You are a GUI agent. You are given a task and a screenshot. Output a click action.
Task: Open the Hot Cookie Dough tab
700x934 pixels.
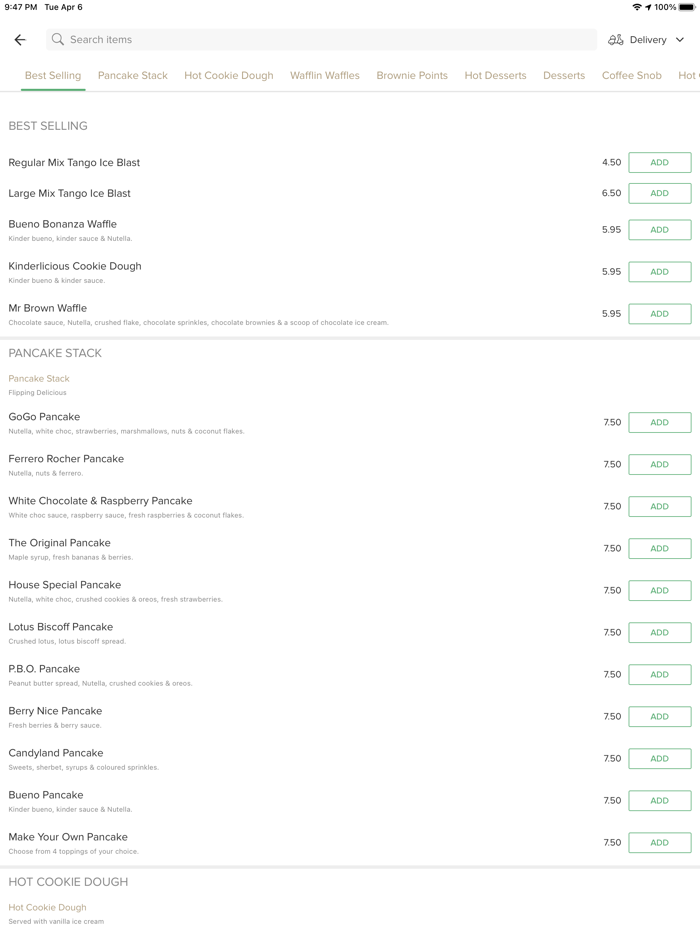coord(229,76)
